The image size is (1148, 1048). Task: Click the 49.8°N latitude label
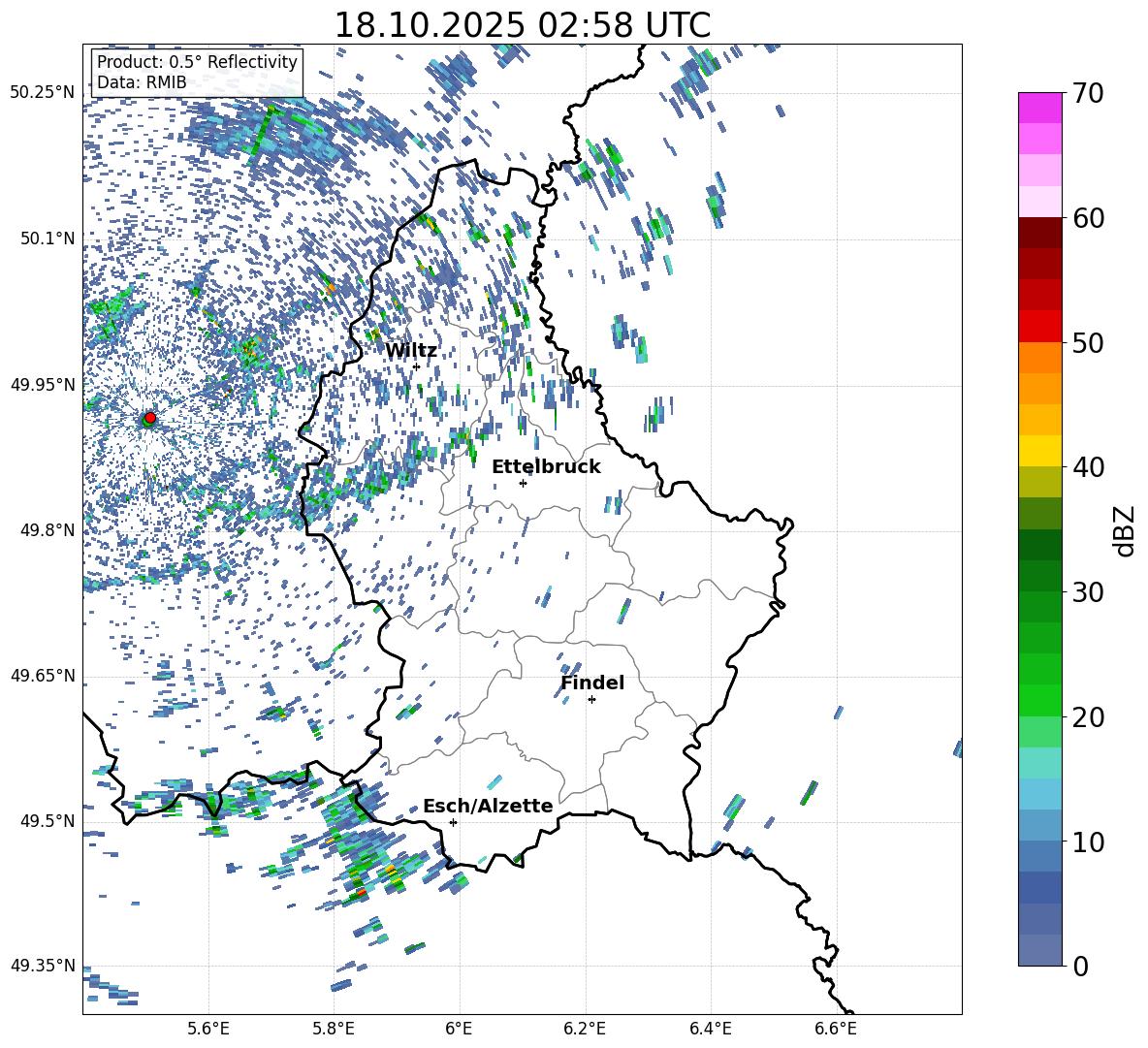point(48,530)
